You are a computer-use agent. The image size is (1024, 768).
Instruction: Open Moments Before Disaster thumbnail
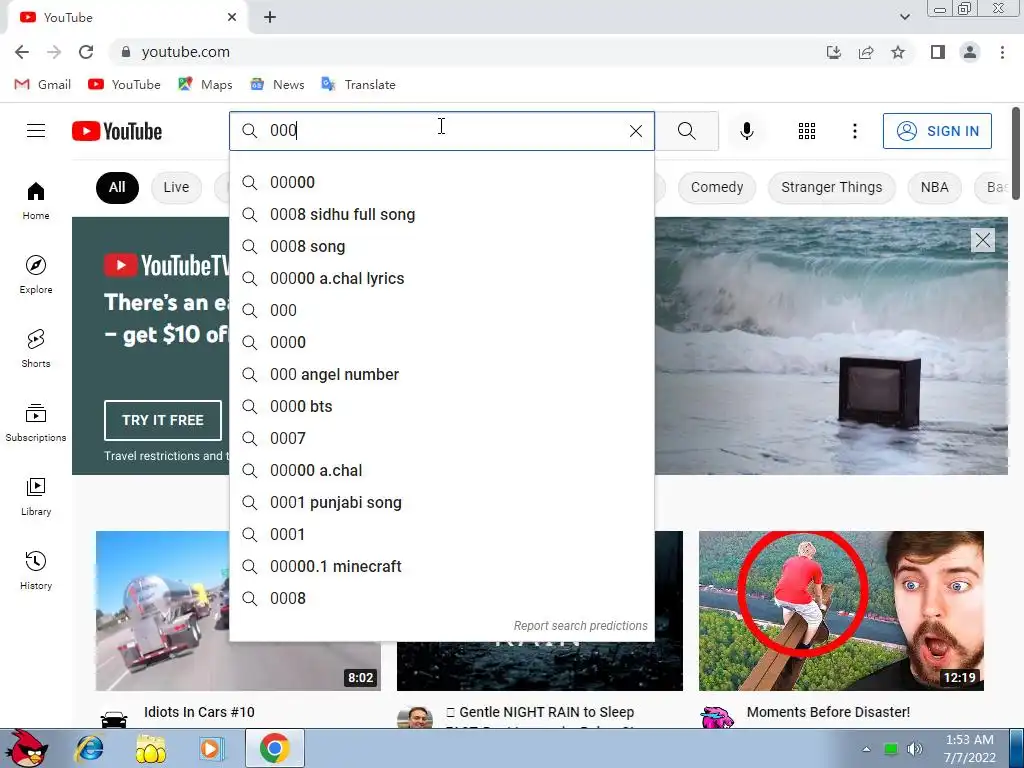tap(841, 611)
